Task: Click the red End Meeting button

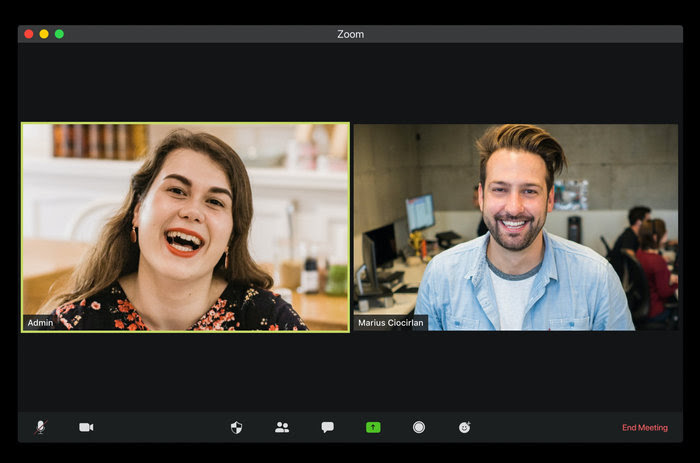Action: tap(644, 428)
